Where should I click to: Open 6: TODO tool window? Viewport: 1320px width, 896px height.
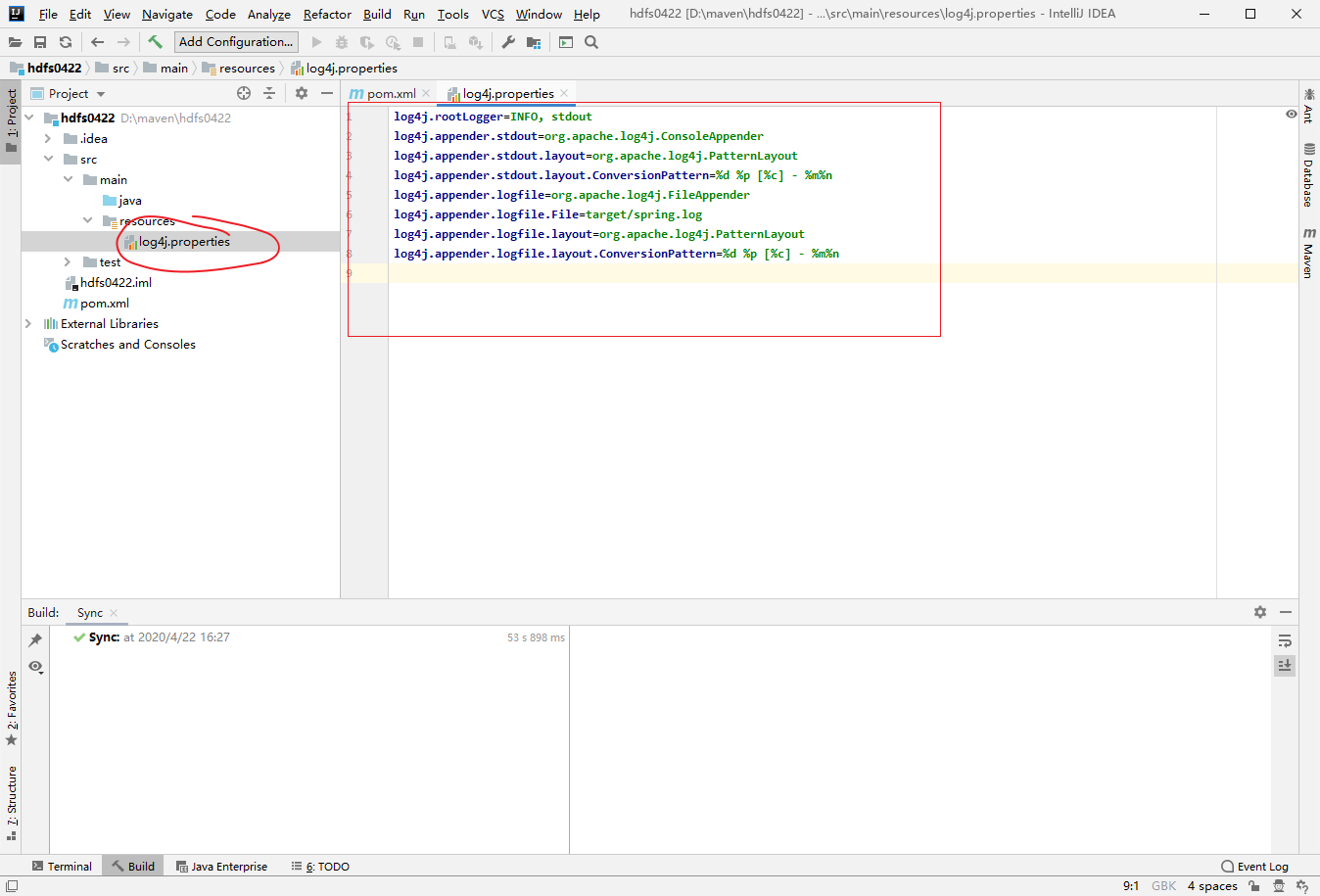coord(320,867)
